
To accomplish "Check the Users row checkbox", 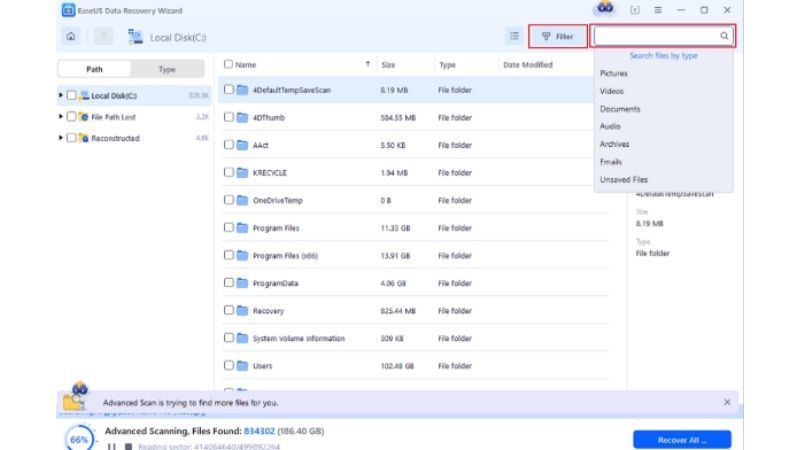I will [229, 365].
